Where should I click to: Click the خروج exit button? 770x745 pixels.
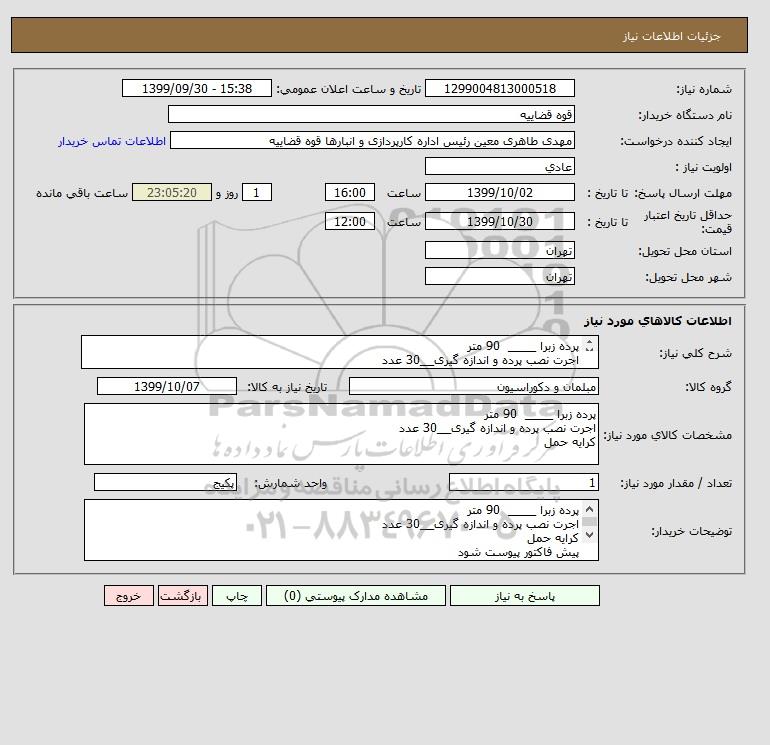click(x=129, y=596)
